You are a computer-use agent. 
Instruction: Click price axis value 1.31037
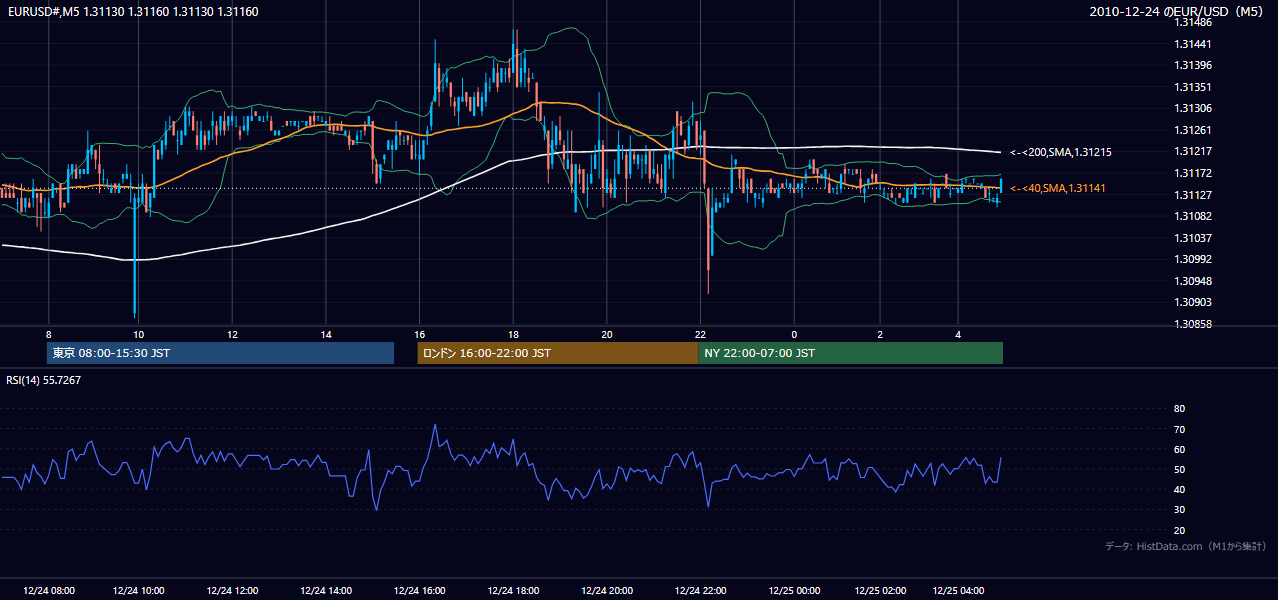coord(1192,238)
